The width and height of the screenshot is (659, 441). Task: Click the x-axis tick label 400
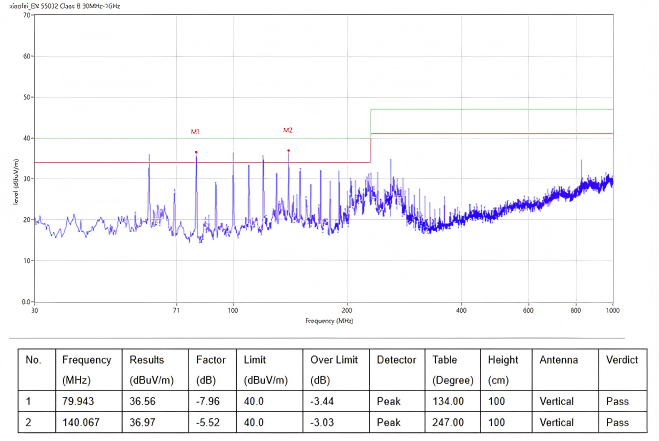tap(461, 310)
